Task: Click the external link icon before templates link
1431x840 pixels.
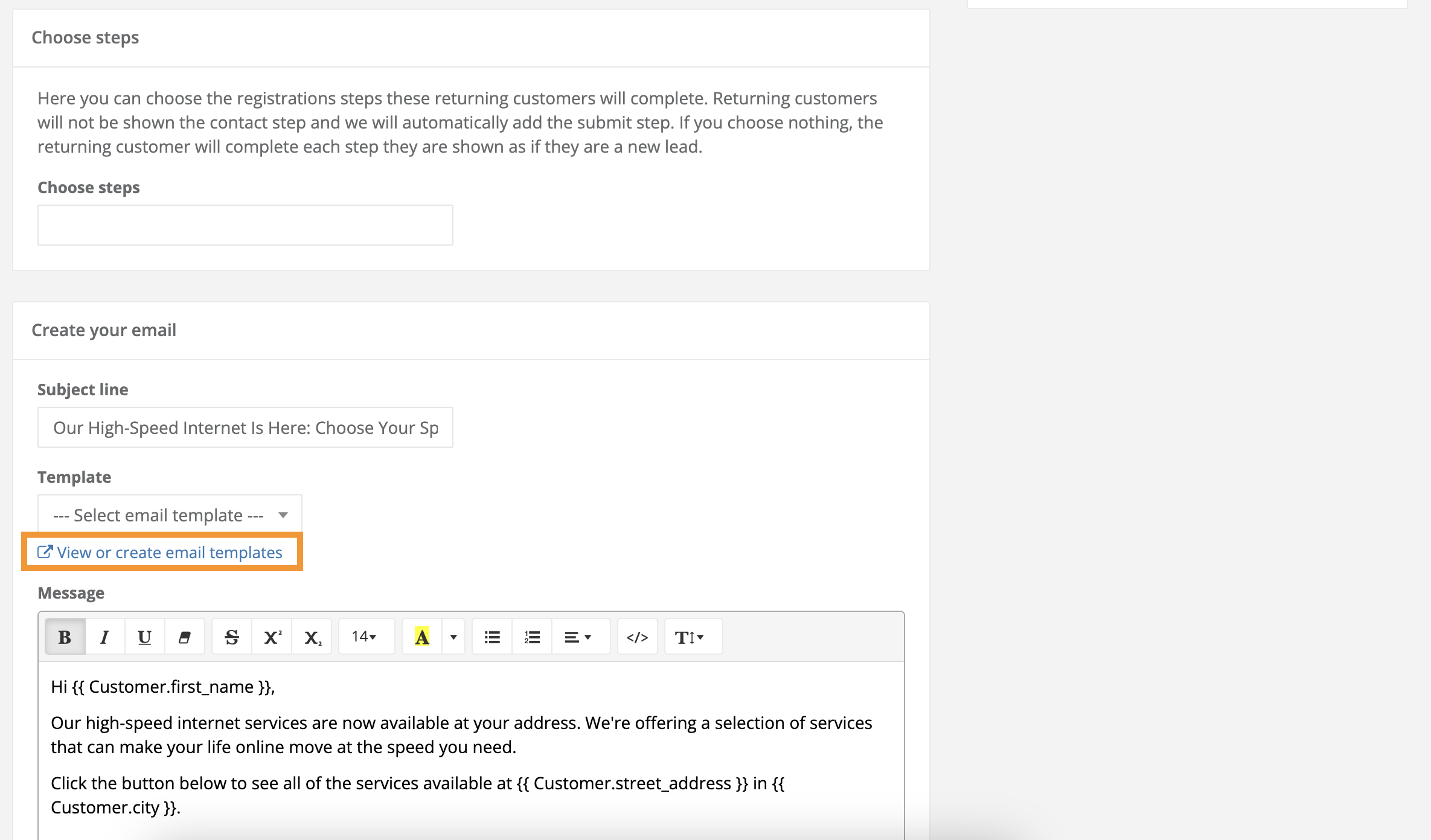Action: tap(45, 551)
